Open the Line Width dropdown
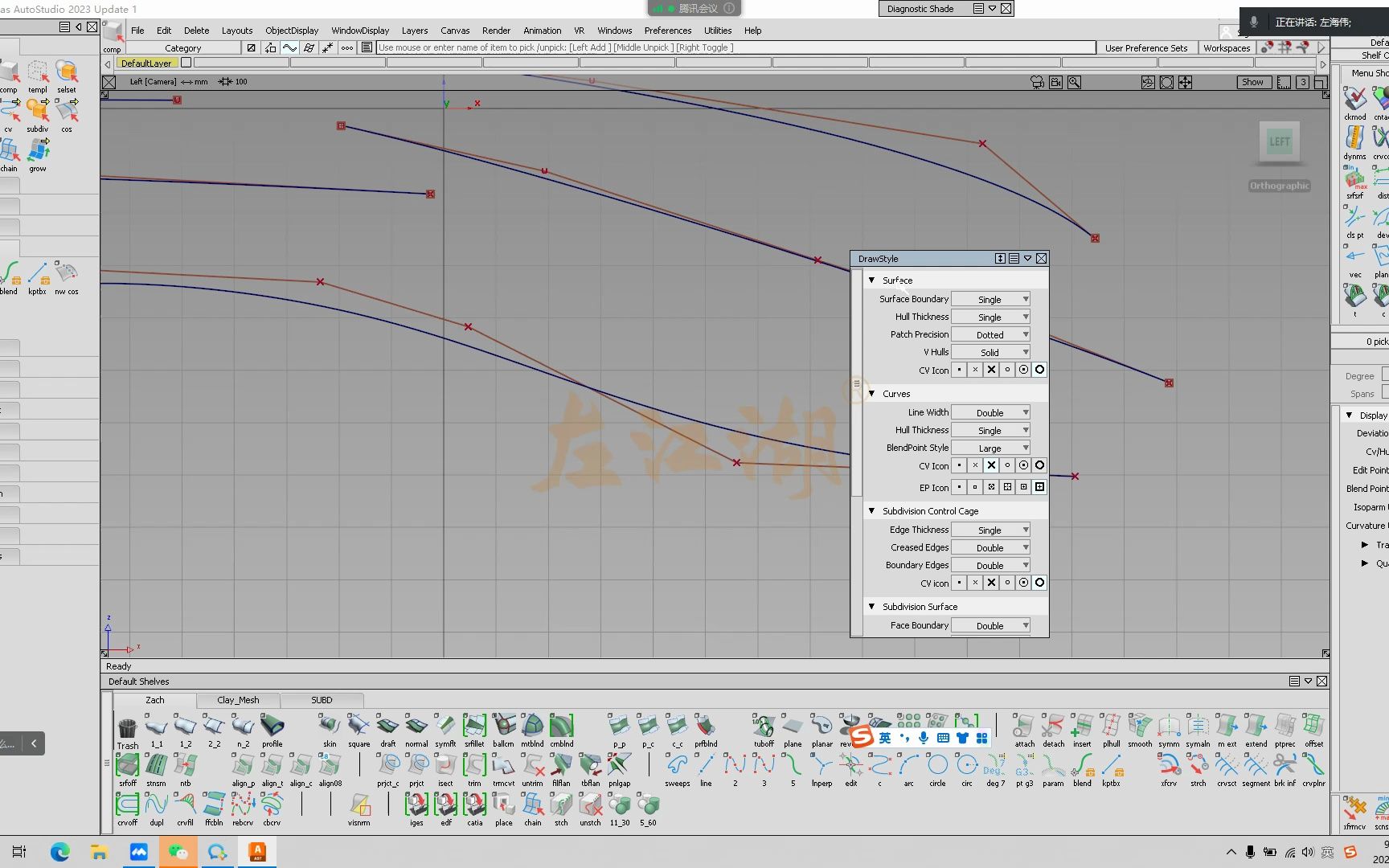Viewport: 1389px width, 868px height. (990, 412)
